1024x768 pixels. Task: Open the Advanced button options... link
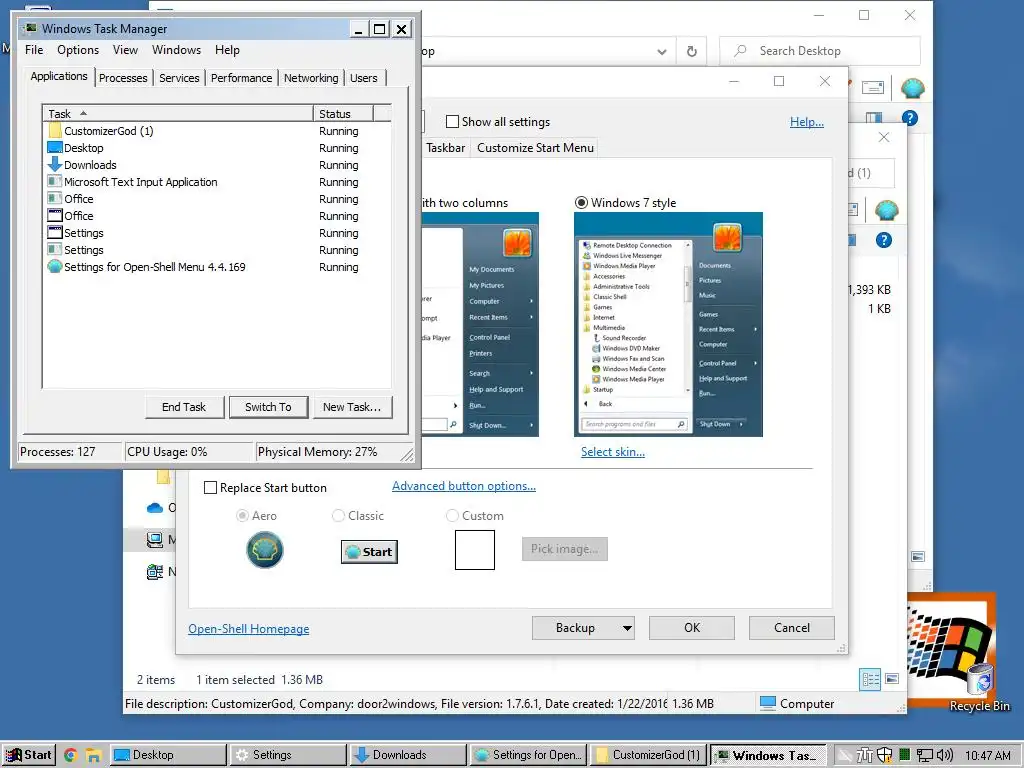pos(464,486)
